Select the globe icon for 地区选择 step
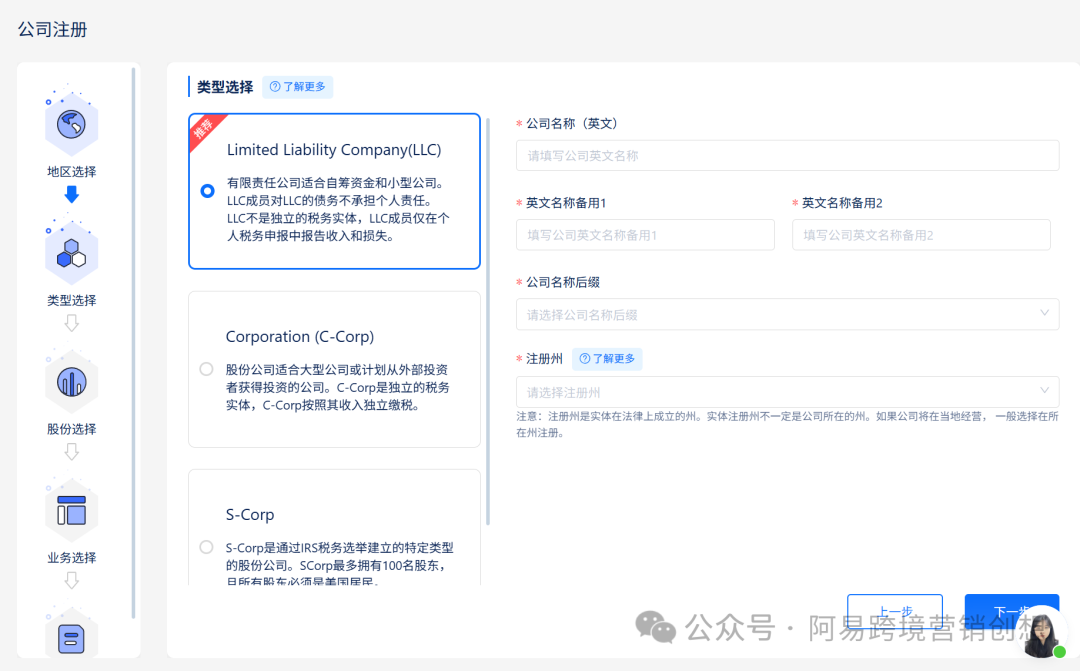The image size is (1080, 671). [70, 122]
